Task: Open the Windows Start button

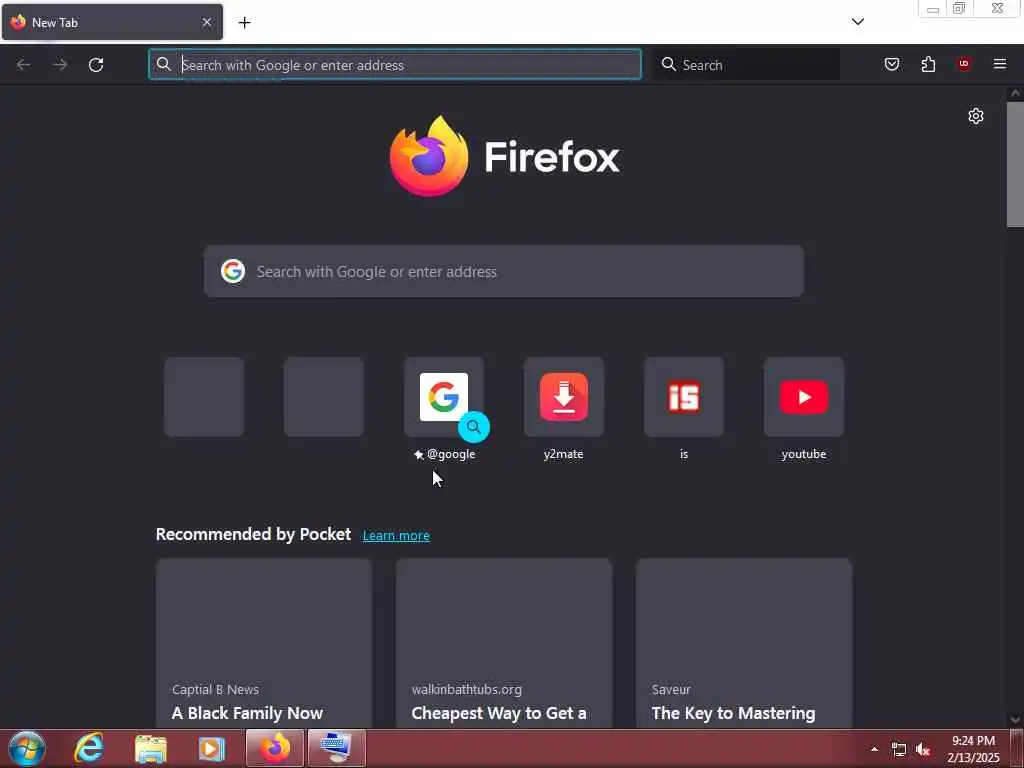Action: coord(27,748)
